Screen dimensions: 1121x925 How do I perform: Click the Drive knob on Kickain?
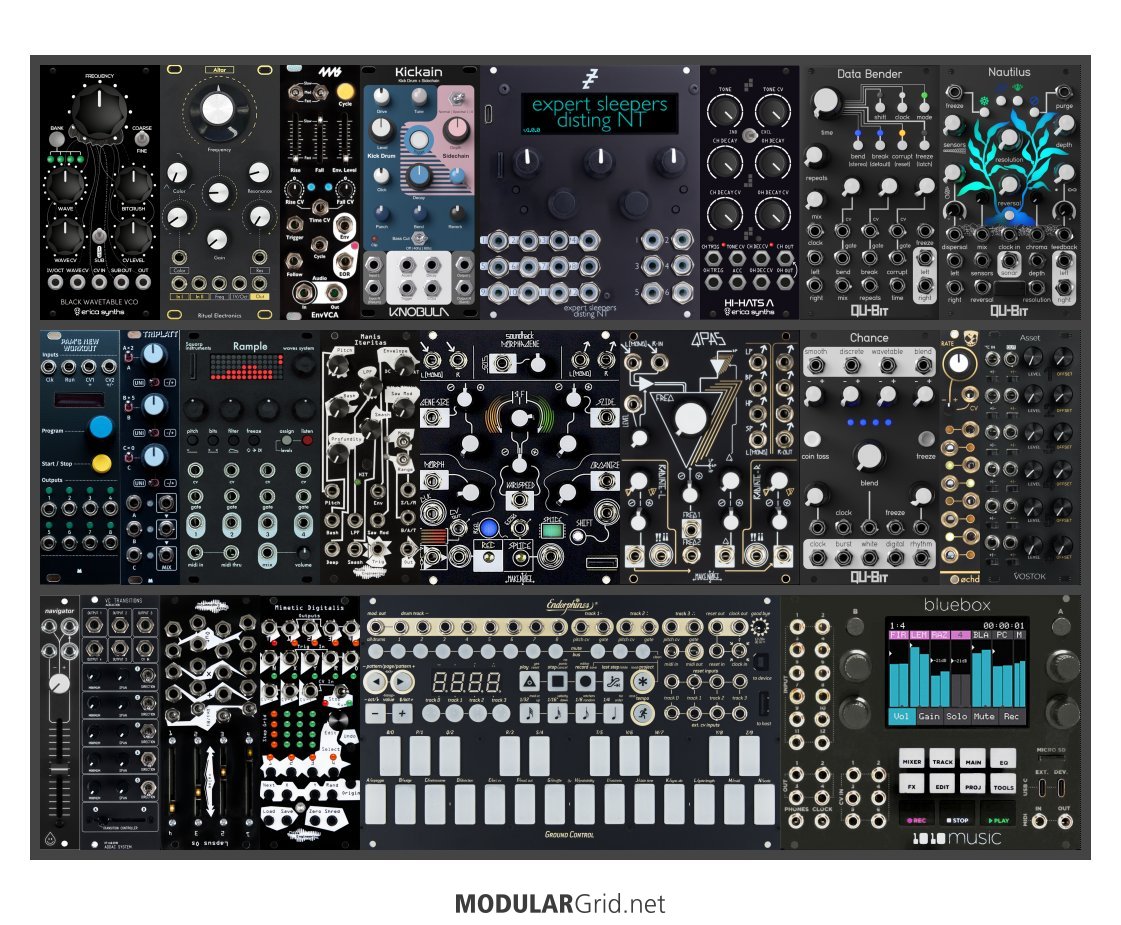pos(382,97)
